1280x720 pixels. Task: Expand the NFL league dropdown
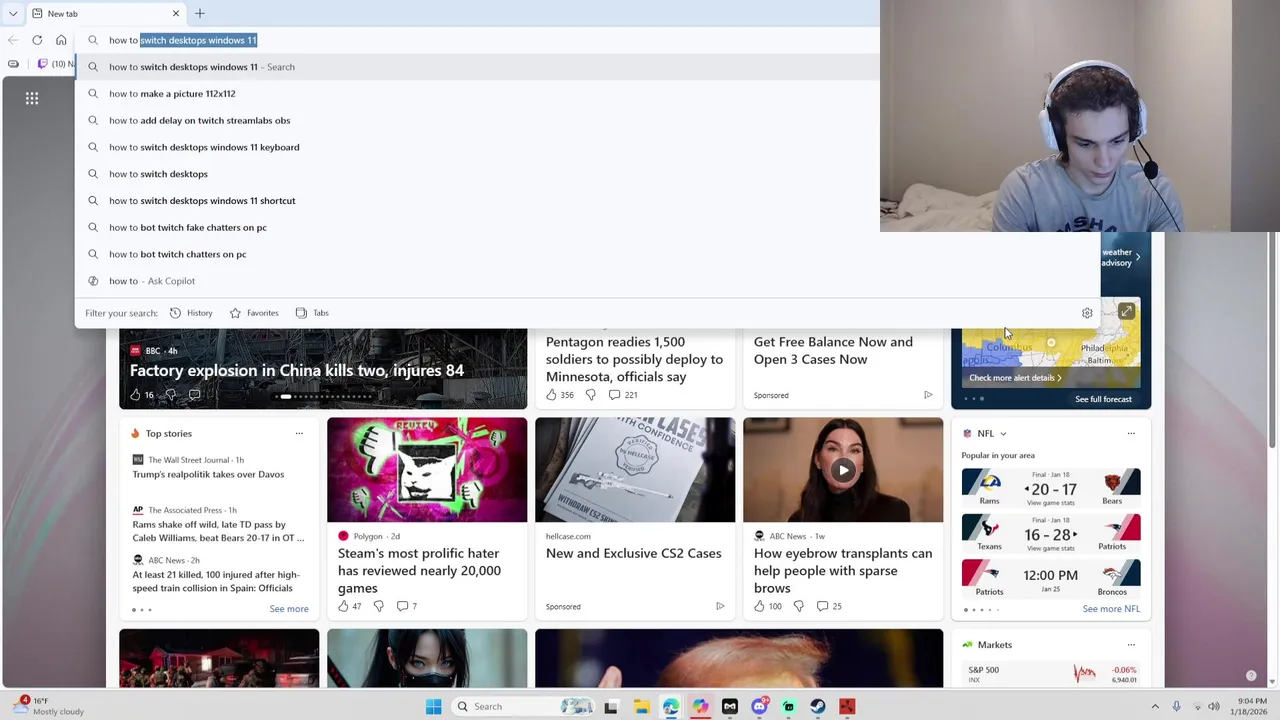1003,434
